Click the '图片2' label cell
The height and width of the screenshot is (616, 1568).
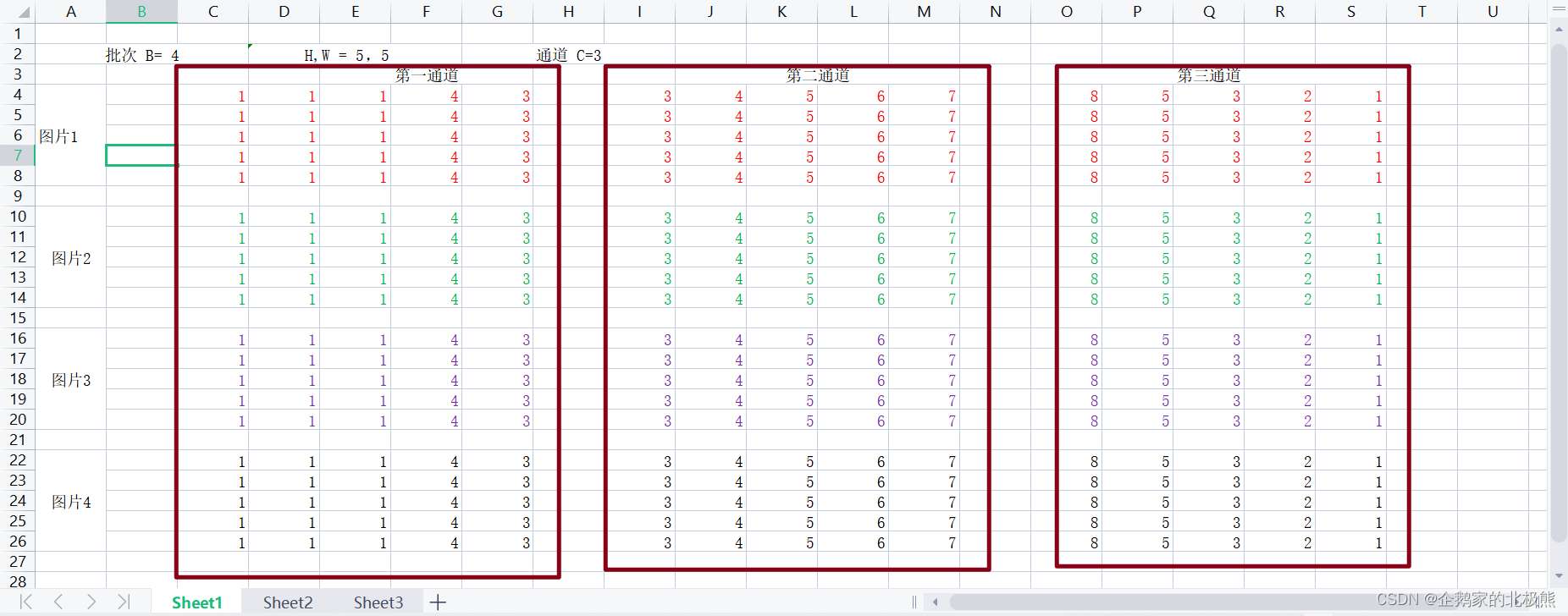tap(71, 258)
